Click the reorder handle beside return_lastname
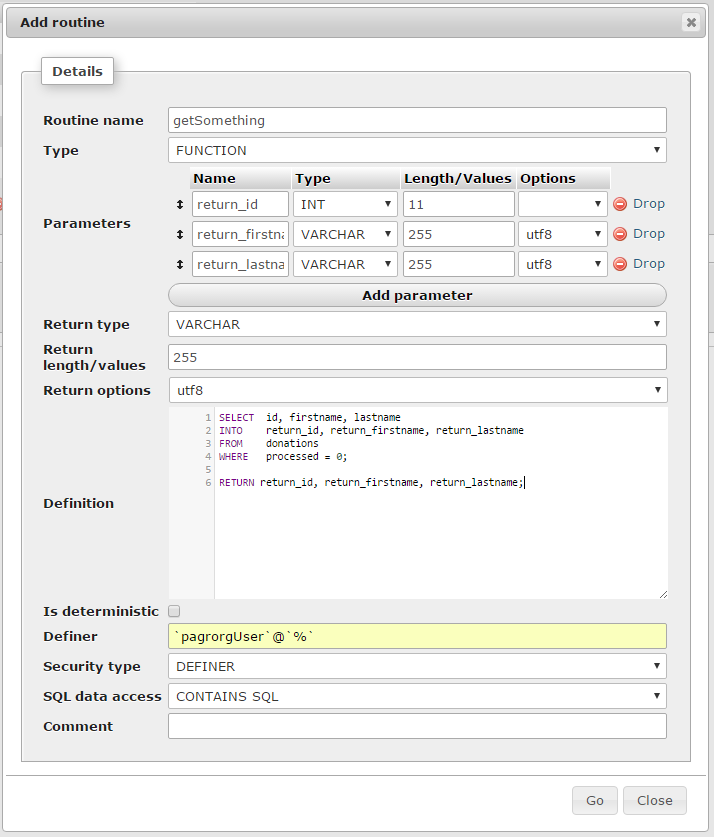Screen dimensions: 714x837 (180, 263)
